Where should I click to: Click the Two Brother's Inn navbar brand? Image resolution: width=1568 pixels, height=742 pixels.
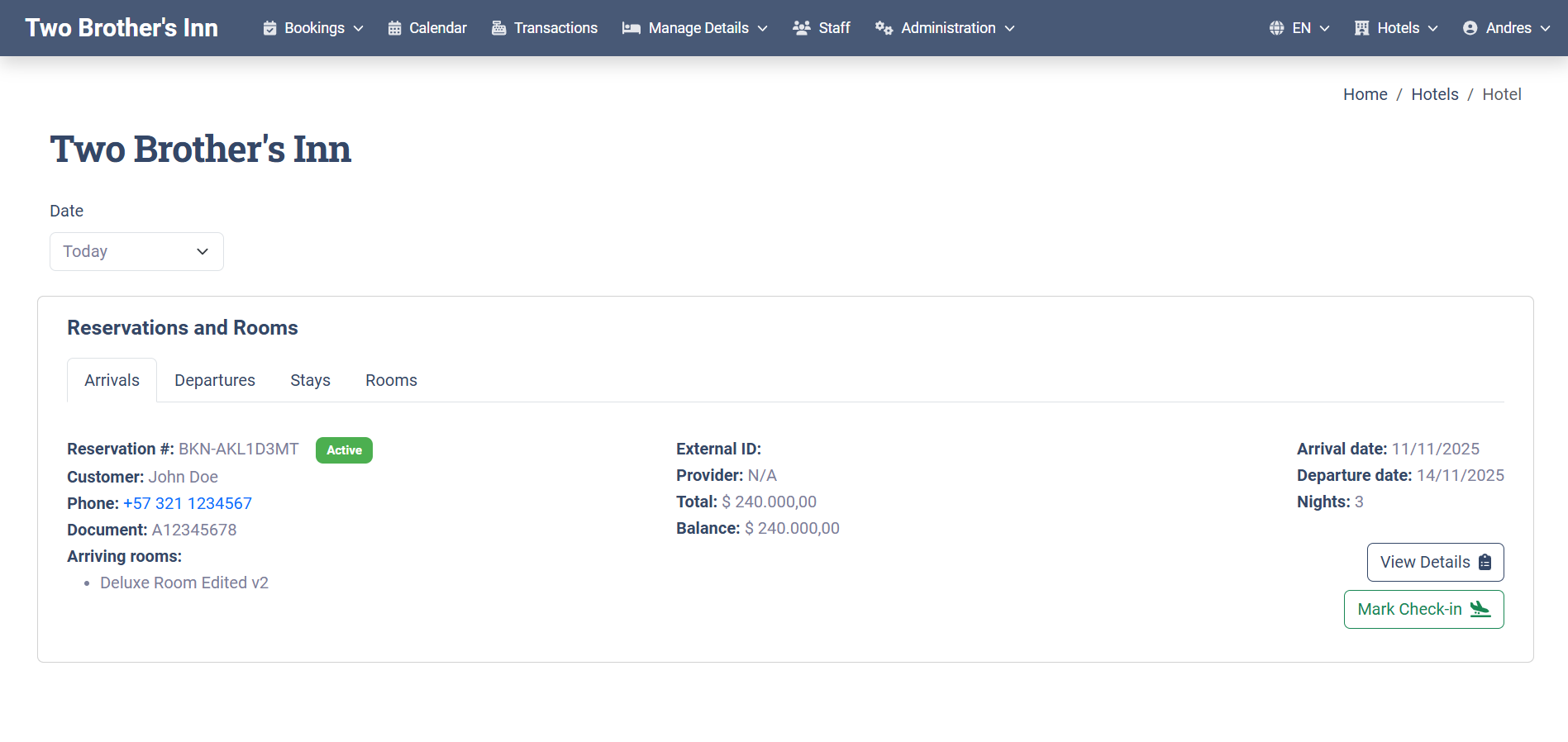[122, 28]
